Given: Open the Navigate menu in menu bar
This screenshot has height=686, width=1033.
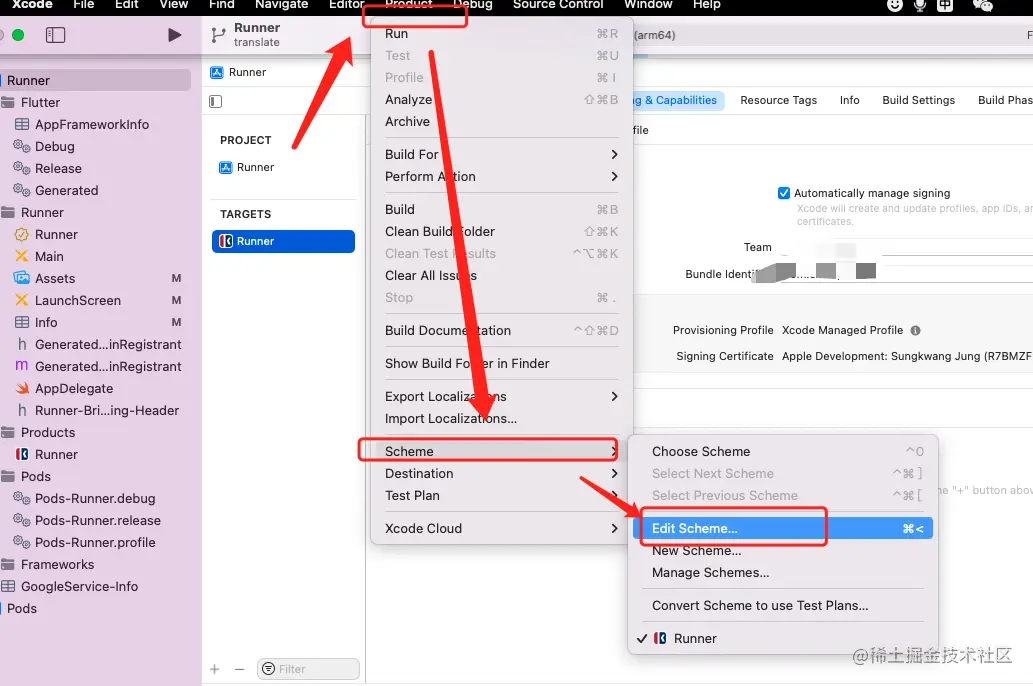Looking at the screenshot, I should [281, 5].
